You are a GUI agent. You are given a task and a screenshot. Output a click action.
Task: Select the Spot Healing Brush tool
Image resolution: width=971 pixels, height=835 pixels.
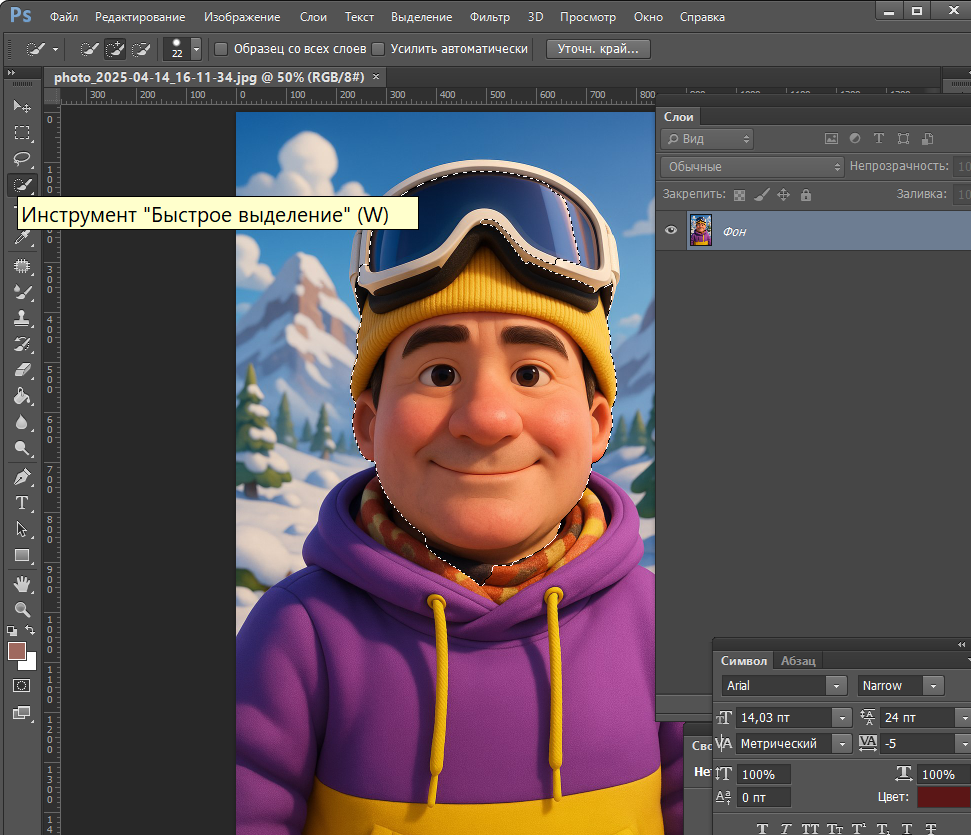22,266
